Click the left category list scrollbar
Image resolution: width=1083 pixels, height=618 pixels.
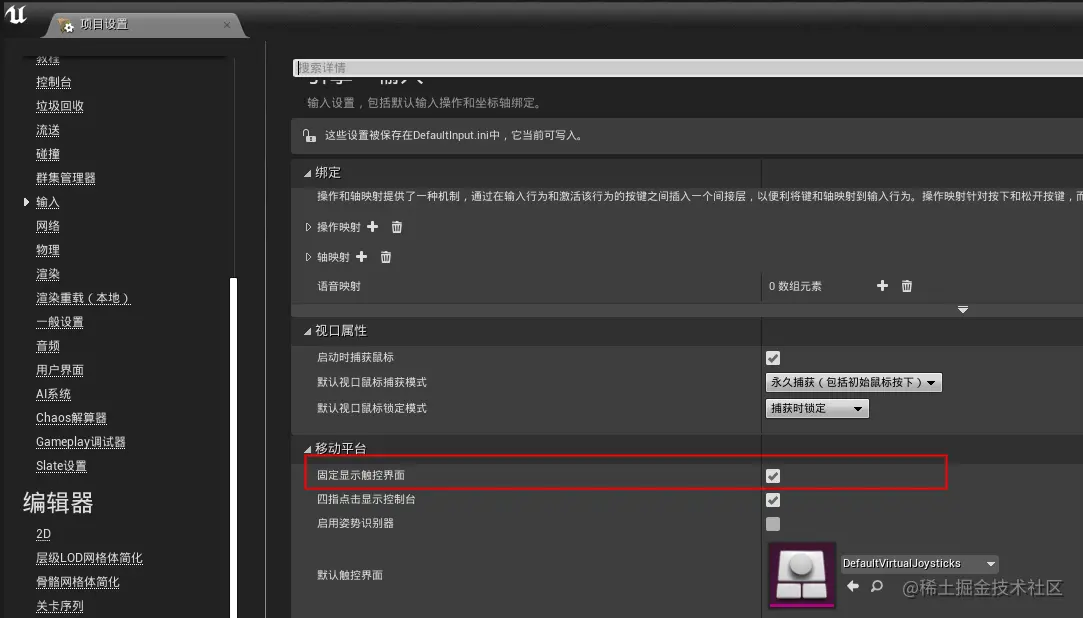point(233,447)
